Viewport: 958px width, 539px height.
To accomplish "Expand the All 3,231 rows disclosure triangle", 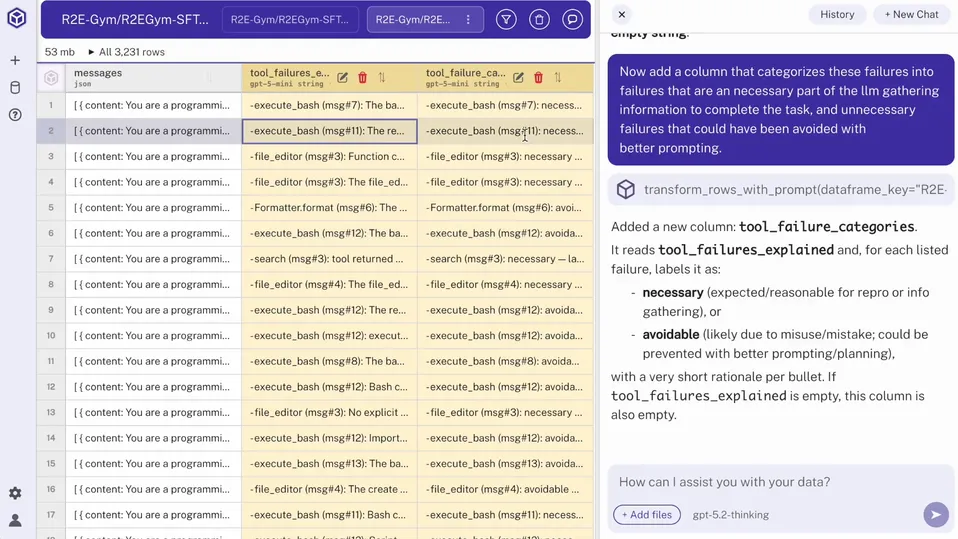I will pos(92,52).
